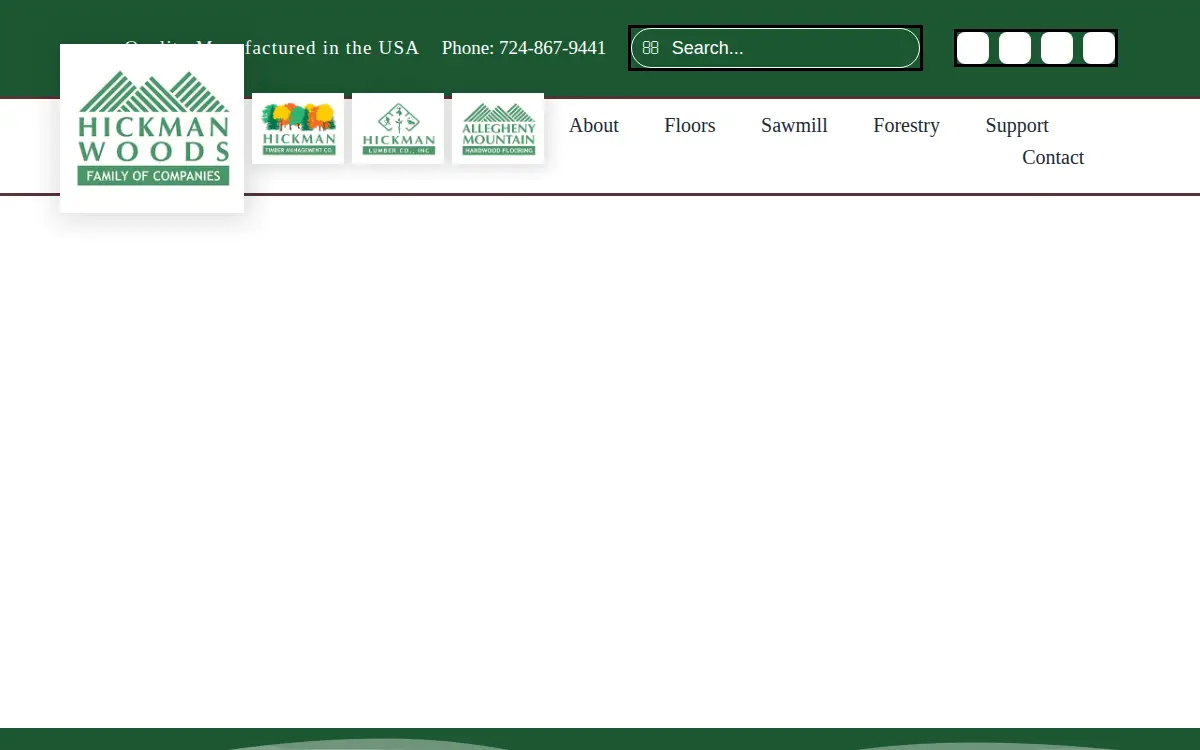Screen dimensions: 1200x750
Task: Click the Search... input field
Action: [775, 48]
